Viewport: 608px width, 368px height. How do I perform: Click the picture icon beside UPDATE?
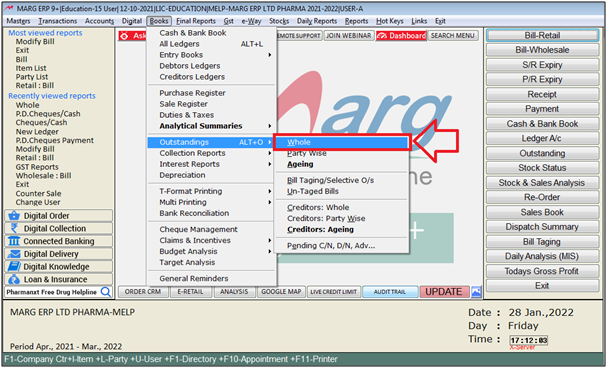pyautogui.click(x=477, y=292)
